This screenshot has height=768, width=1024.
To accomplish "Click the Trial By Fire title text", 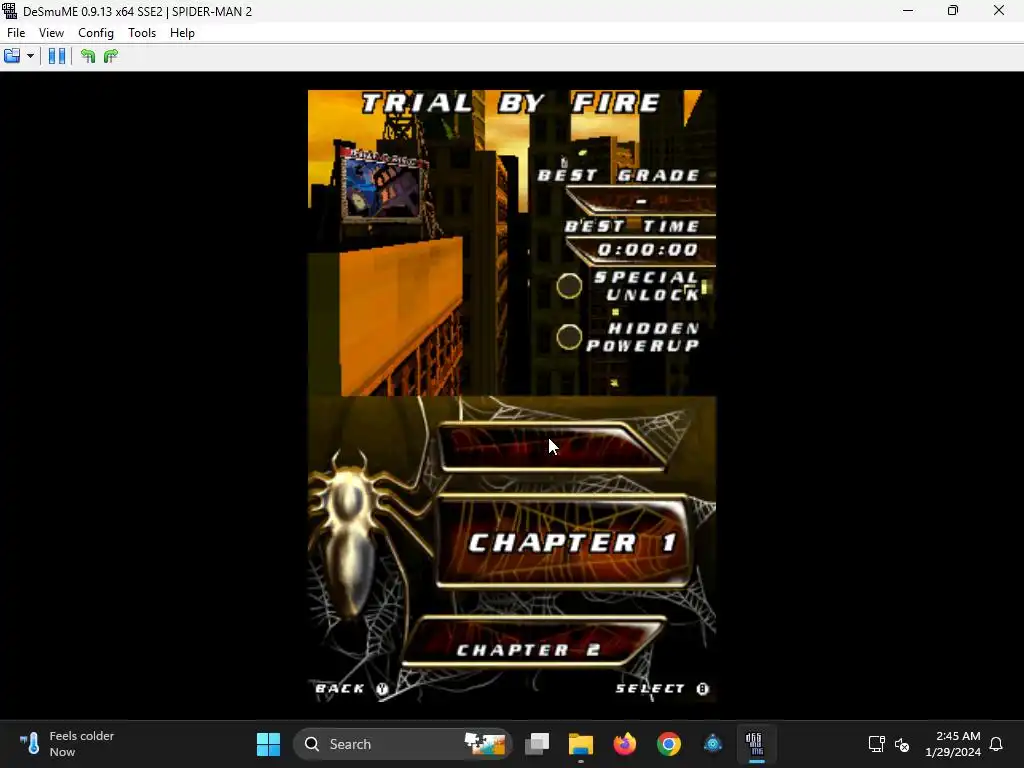I will [x=511, y=103].
